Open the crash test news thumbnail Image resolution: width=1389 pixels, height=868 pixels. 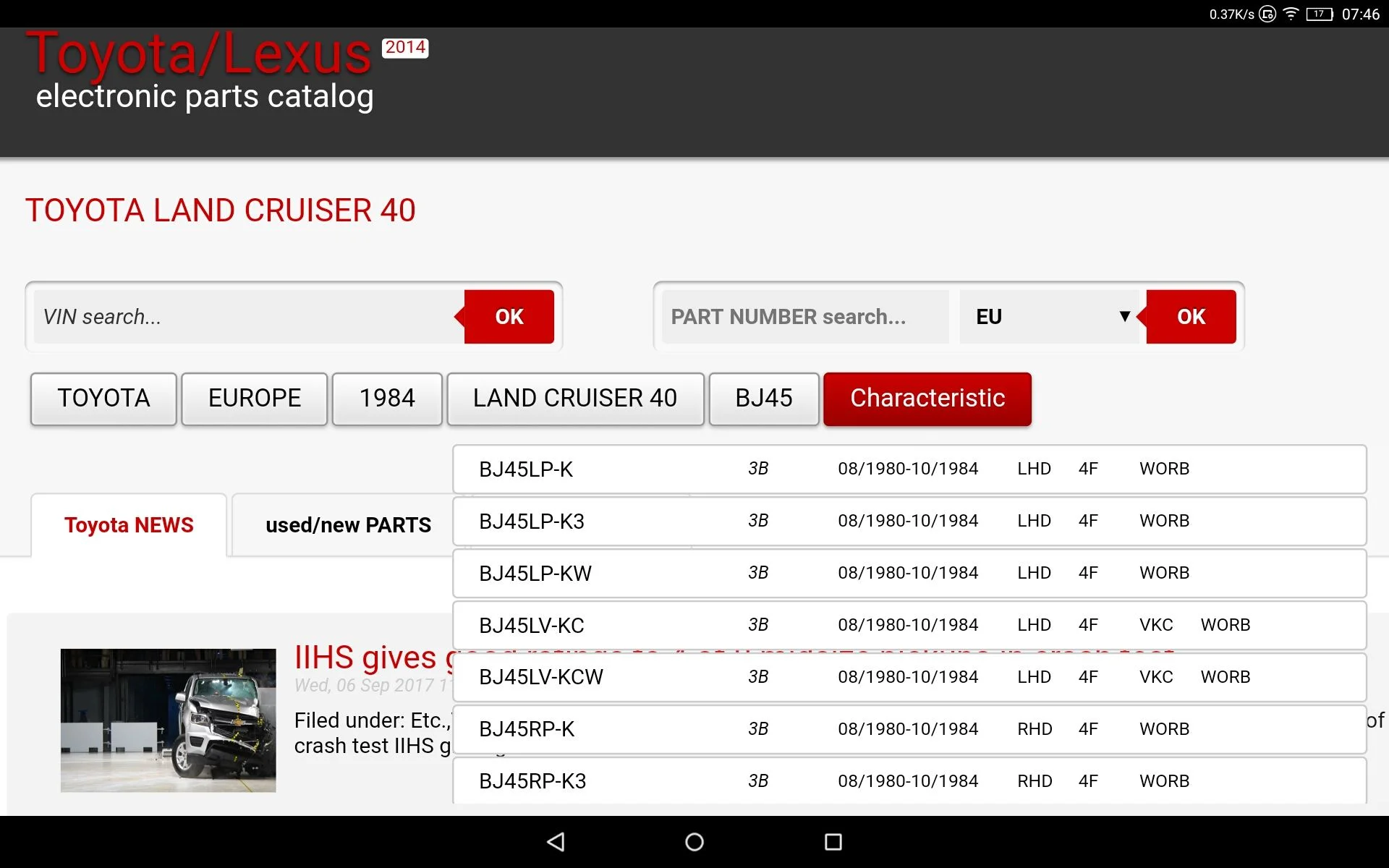(x=168, y=720)
